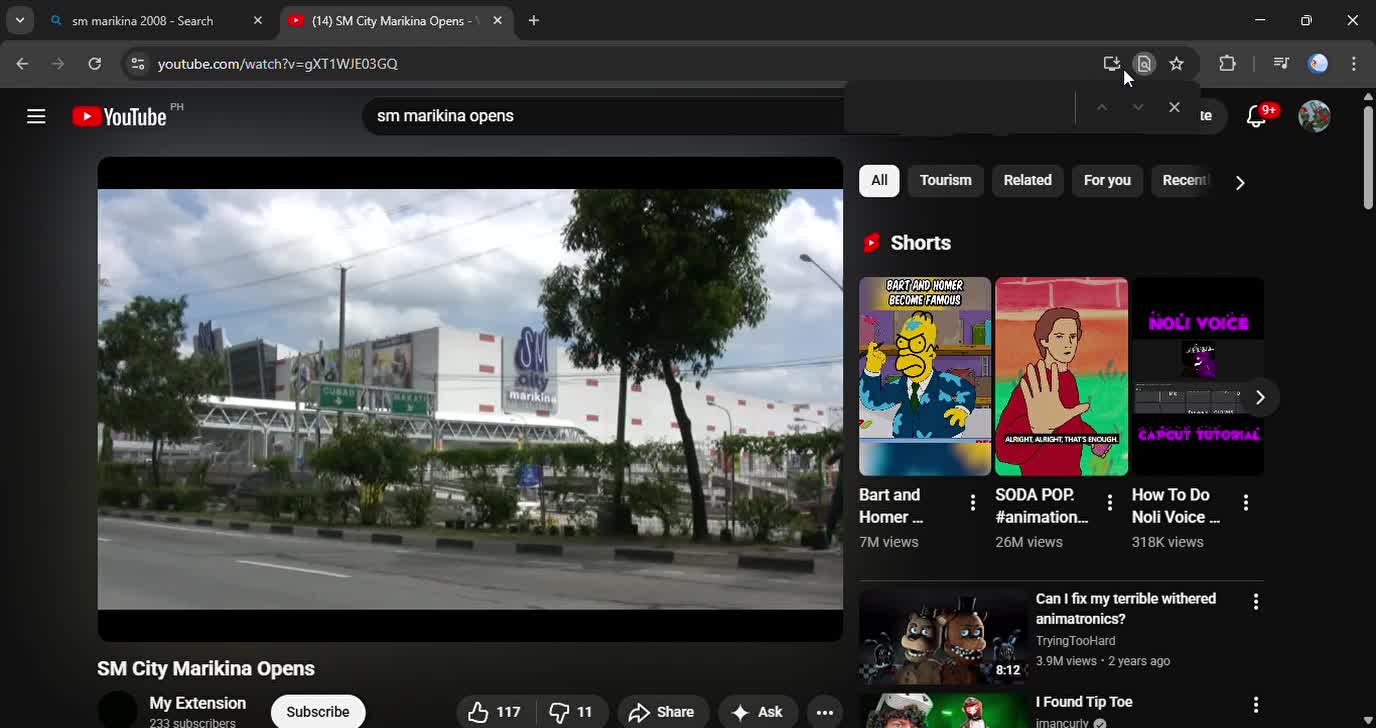
Task: Open the media controls icon
Action: point(1281,63)
